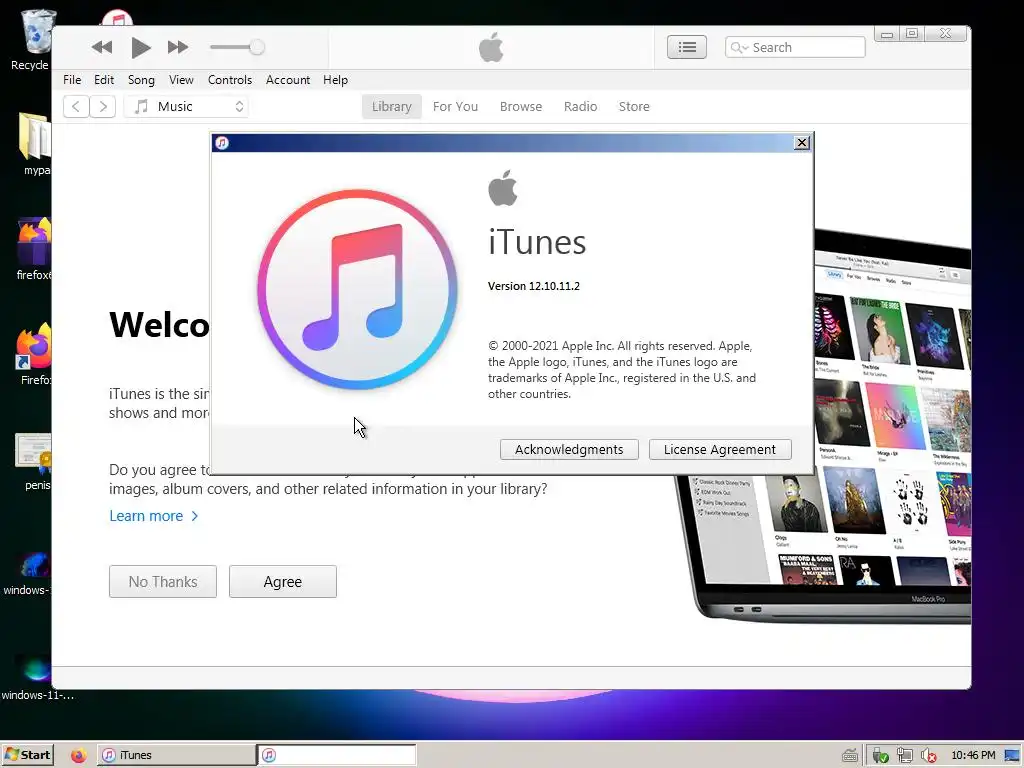Select the mypa folder desktop icon
The width and height of the screenshot is (1024, 768).
click(x=36, y=144)
